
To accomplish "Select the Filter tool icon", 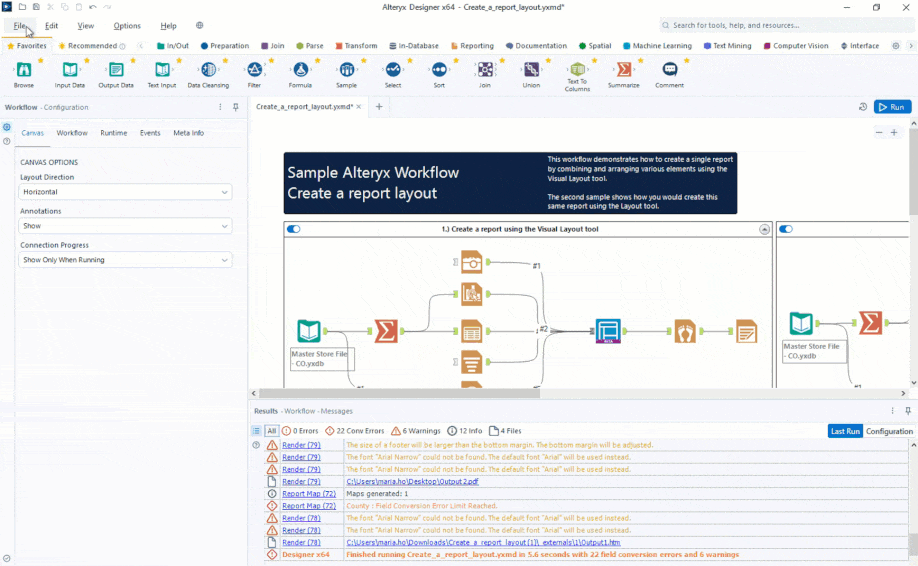I will (254, 70).
